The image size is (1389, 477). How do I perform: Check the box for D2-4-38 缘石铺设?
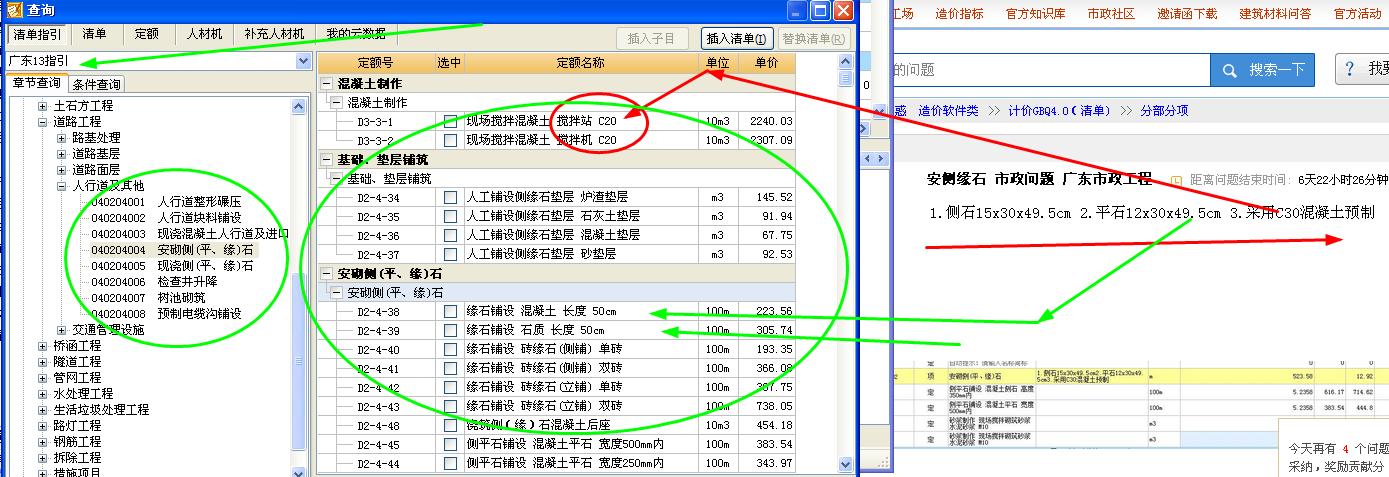pos(450,312)
